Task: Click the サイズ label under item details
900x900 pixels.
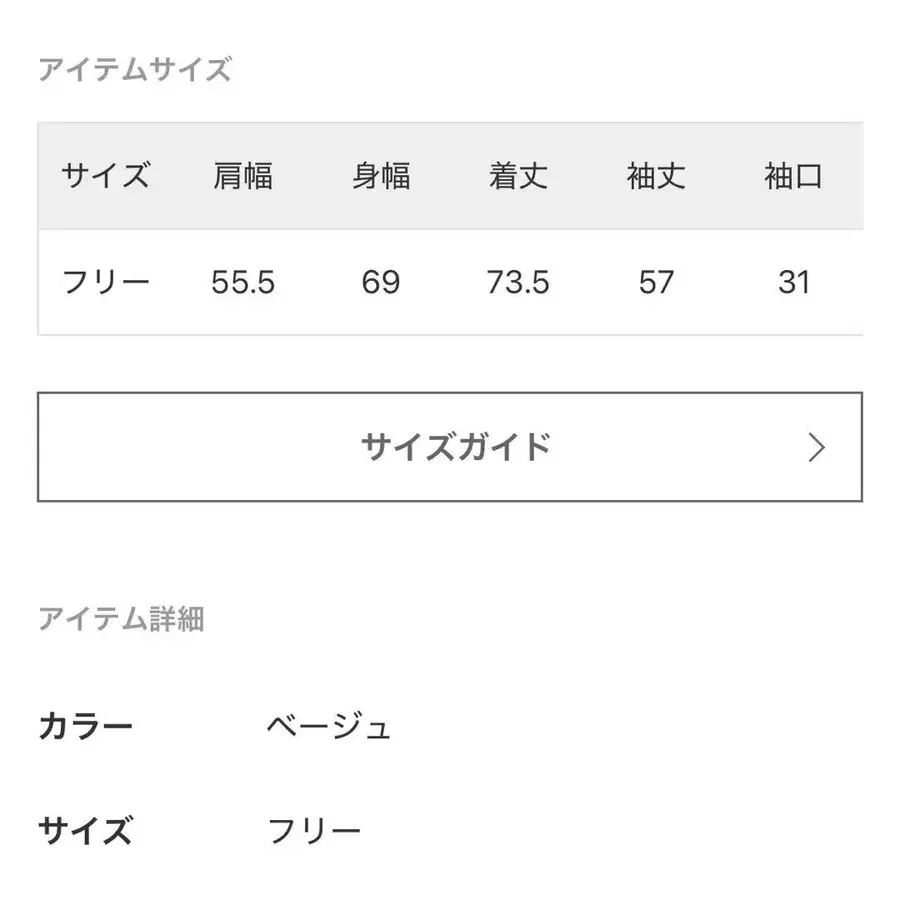Action: (85, 829)
